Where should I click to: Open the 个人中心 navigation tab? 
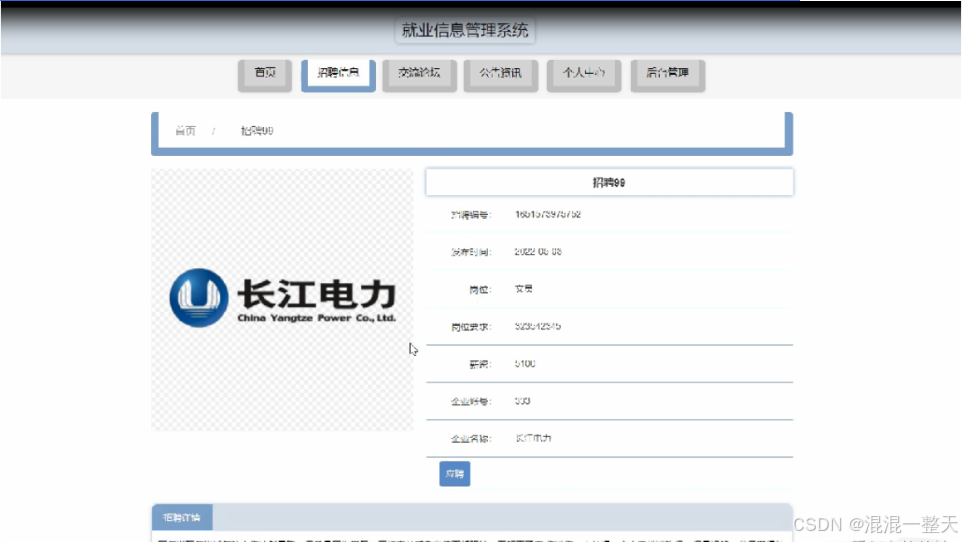click(583, 75)
